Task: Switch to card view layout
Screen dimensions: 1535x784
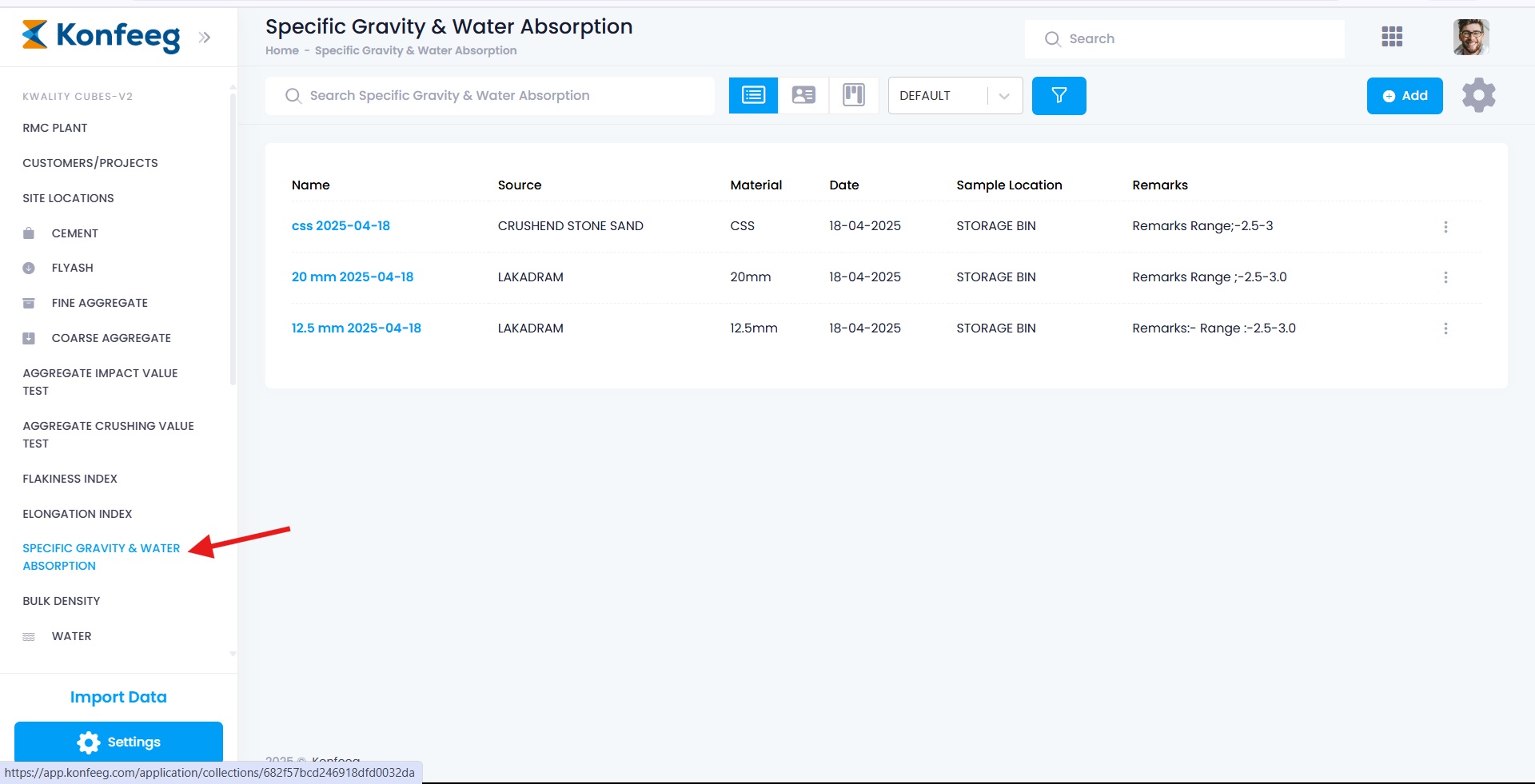Action: coord(803,96)
